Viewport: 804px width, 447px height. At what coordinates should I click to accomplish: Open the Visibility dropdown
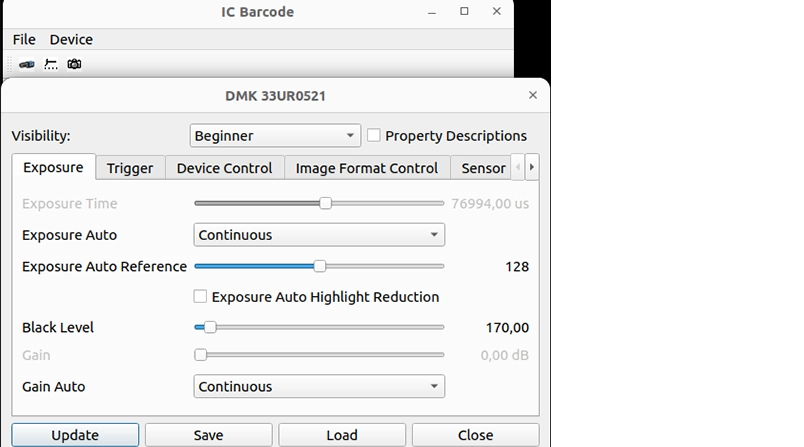pyautogui.click(x=275, y=135)
